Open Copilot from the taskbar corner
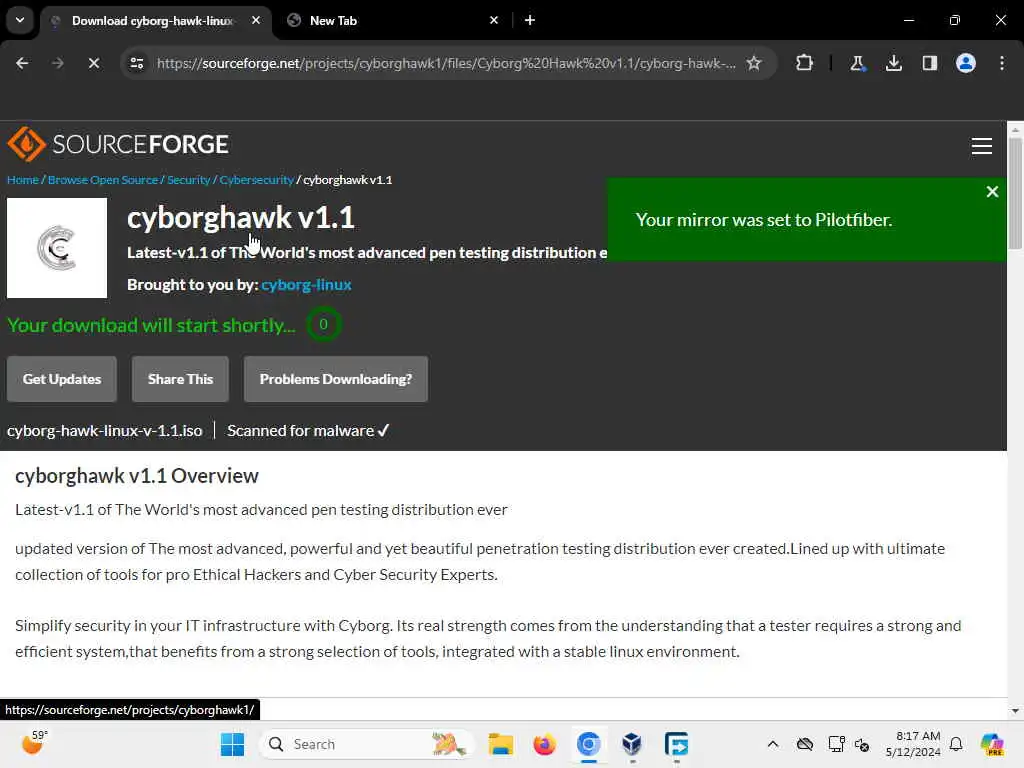Image resolution: width=1024 pixels, height=768 pixels. (x=991, y=744)
